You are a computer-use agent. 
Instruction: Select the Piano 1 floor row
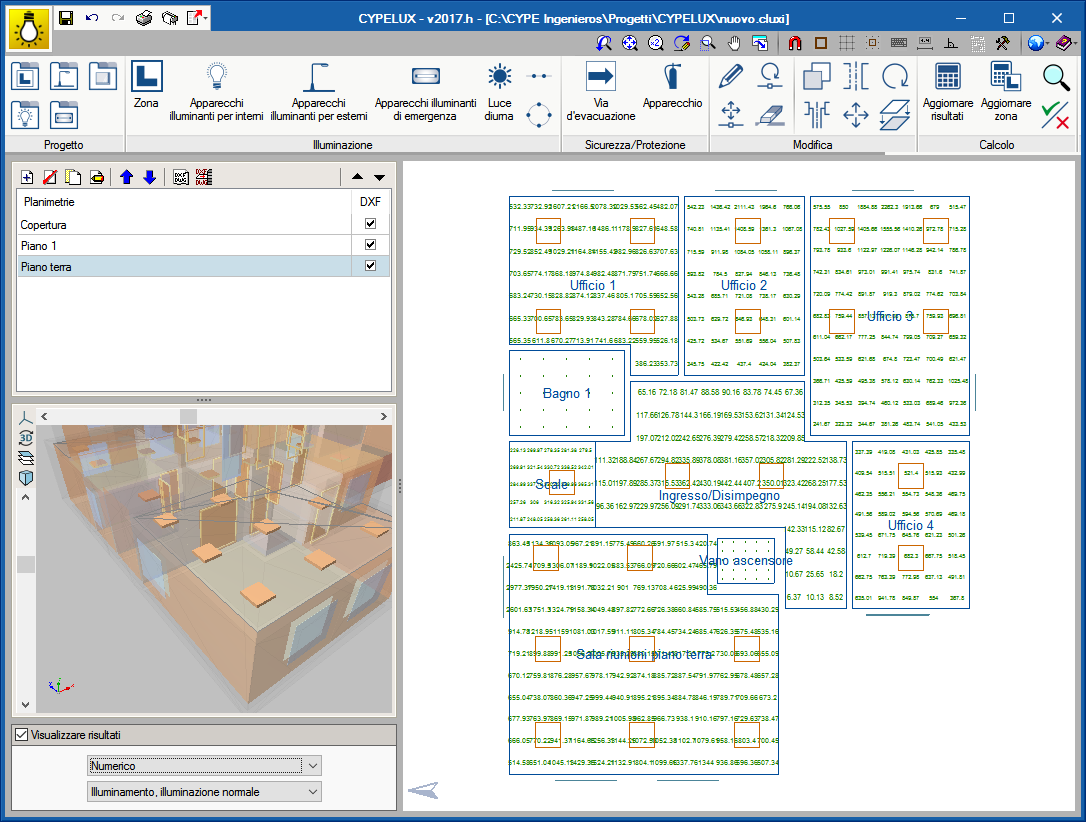click(x=204, y=245)
